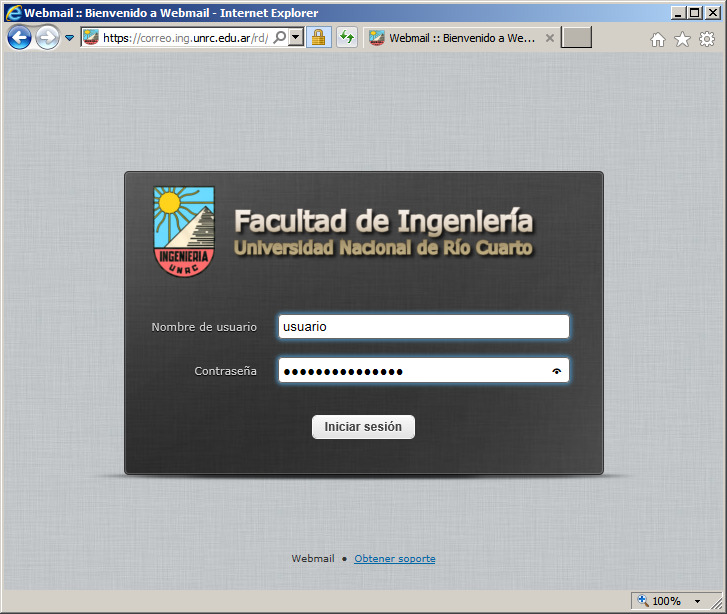
Task: Click the Internet Explorer title bar logo
Action: click(x=13, y=13)
